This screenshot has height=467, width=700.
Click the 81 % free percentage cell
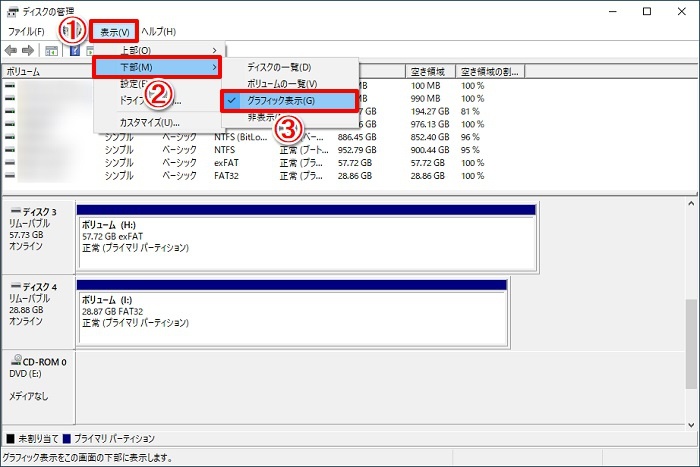coord(470,111)
